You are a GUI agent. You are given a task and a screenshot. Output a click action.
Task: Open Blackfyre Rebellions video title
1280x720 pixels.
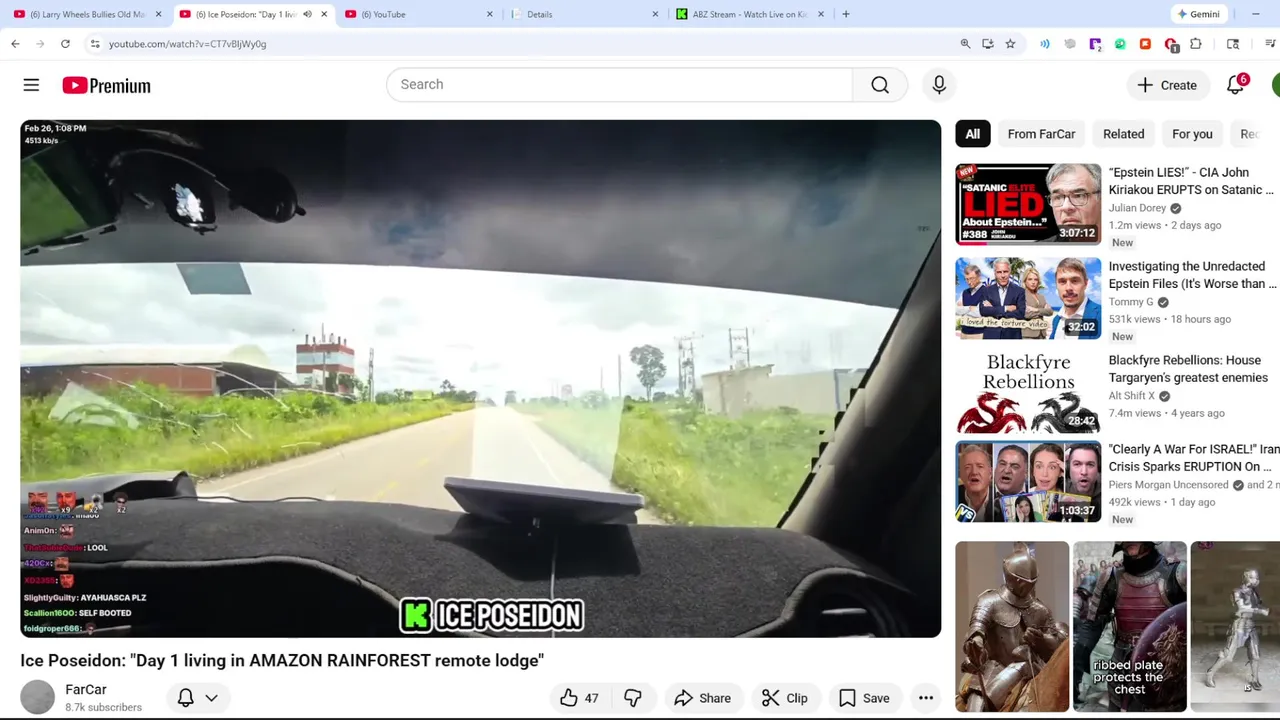point(1188,369)
